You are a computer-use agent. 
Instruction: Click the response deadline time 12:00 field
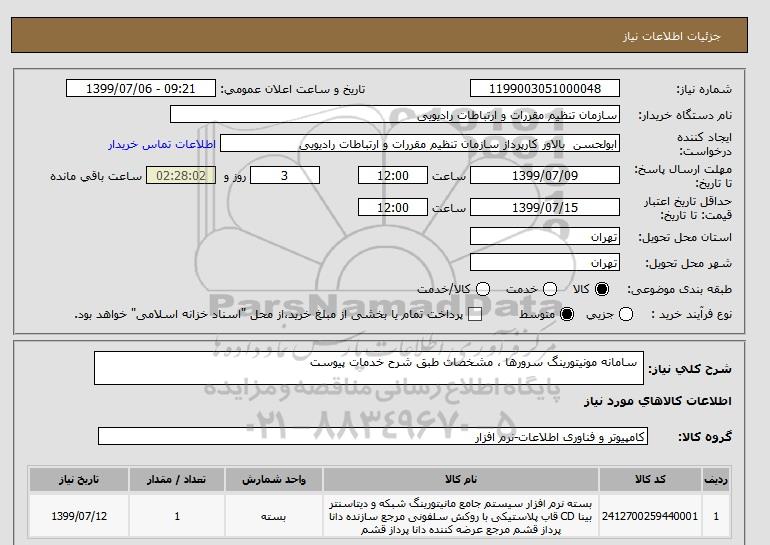pyautogui.click(x=393, y=175)
